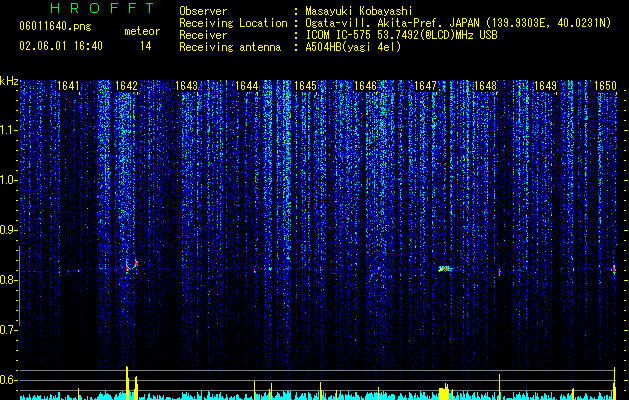Click the 1642 time marker

126,86
